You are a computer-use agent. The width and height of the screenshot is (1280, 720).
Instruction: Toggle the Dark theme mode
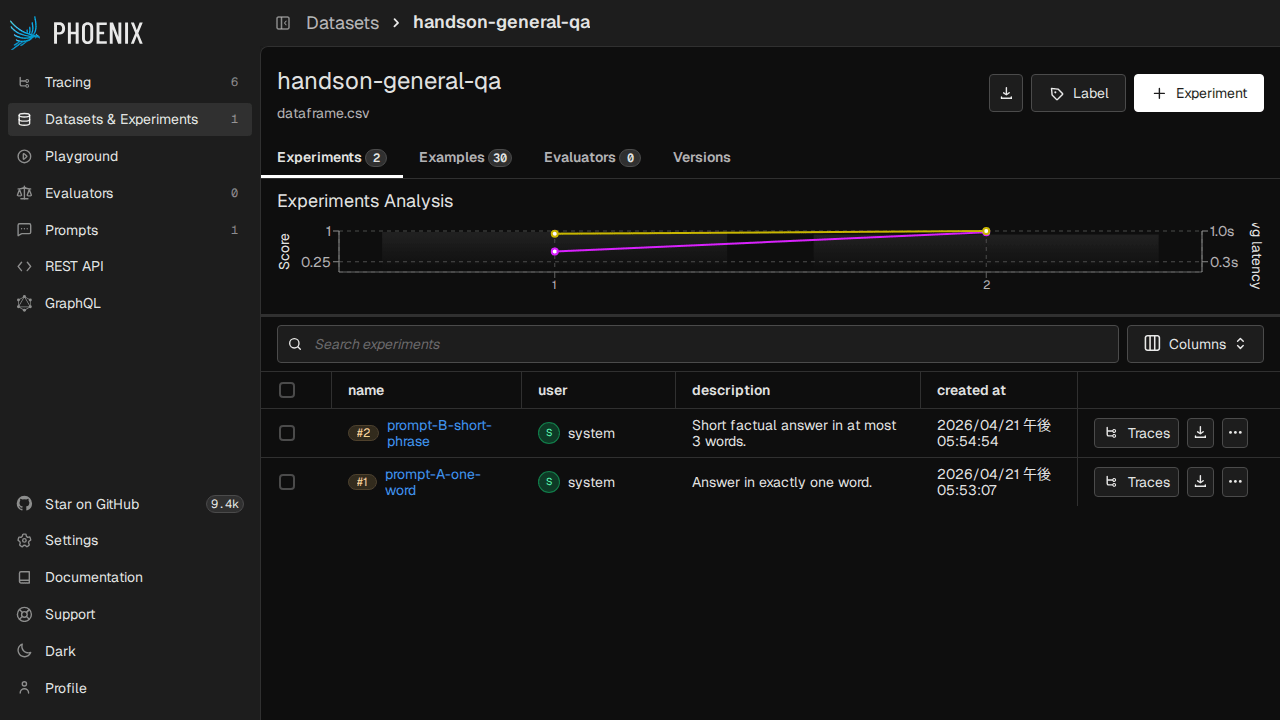[60, 651]
